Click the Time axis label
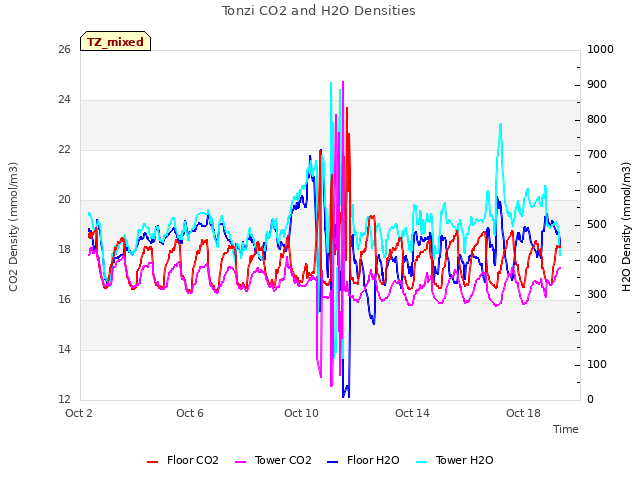 point(566,429)
